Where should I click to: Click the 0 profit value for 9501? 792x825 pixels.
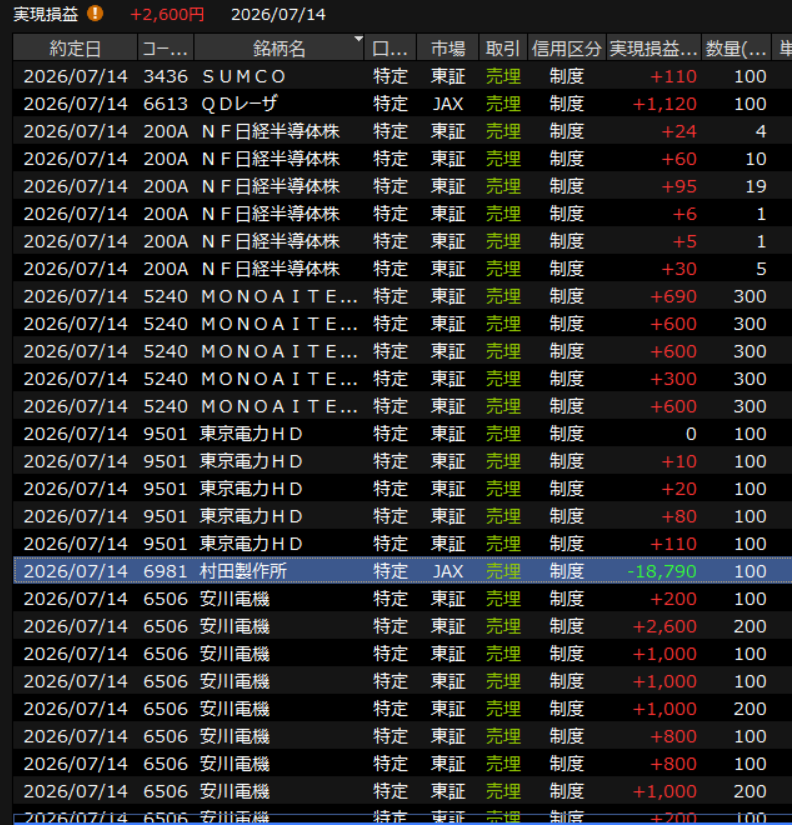[691, 434]
